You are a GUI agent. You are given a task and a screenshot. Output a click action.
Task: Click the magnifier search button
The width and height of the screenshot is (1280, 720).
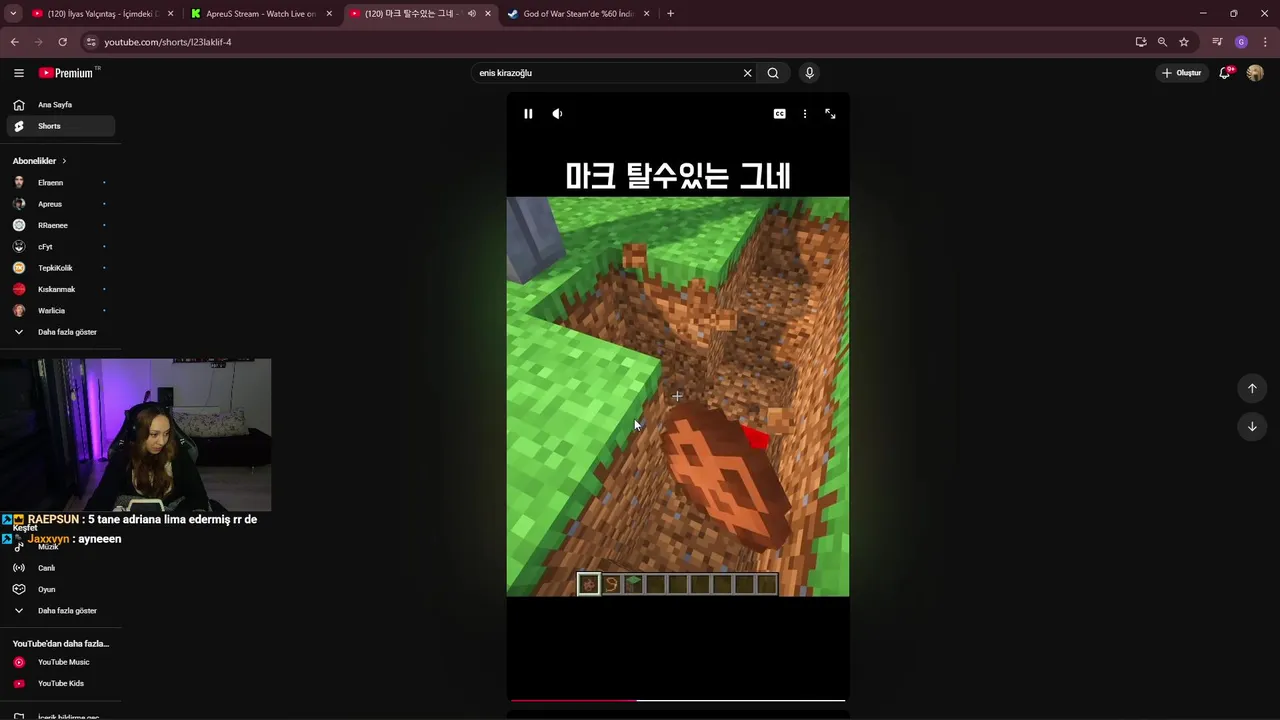tap(773, 73)
